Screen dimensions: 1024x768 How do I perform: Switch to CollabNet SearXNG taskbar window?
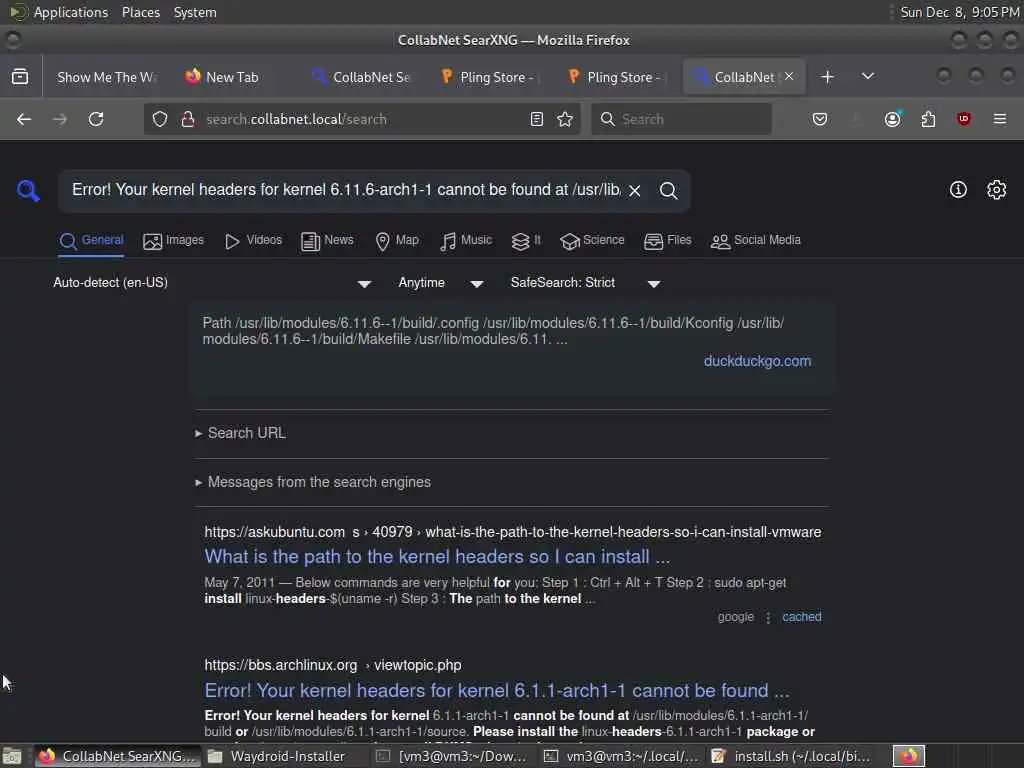(118, 756)
